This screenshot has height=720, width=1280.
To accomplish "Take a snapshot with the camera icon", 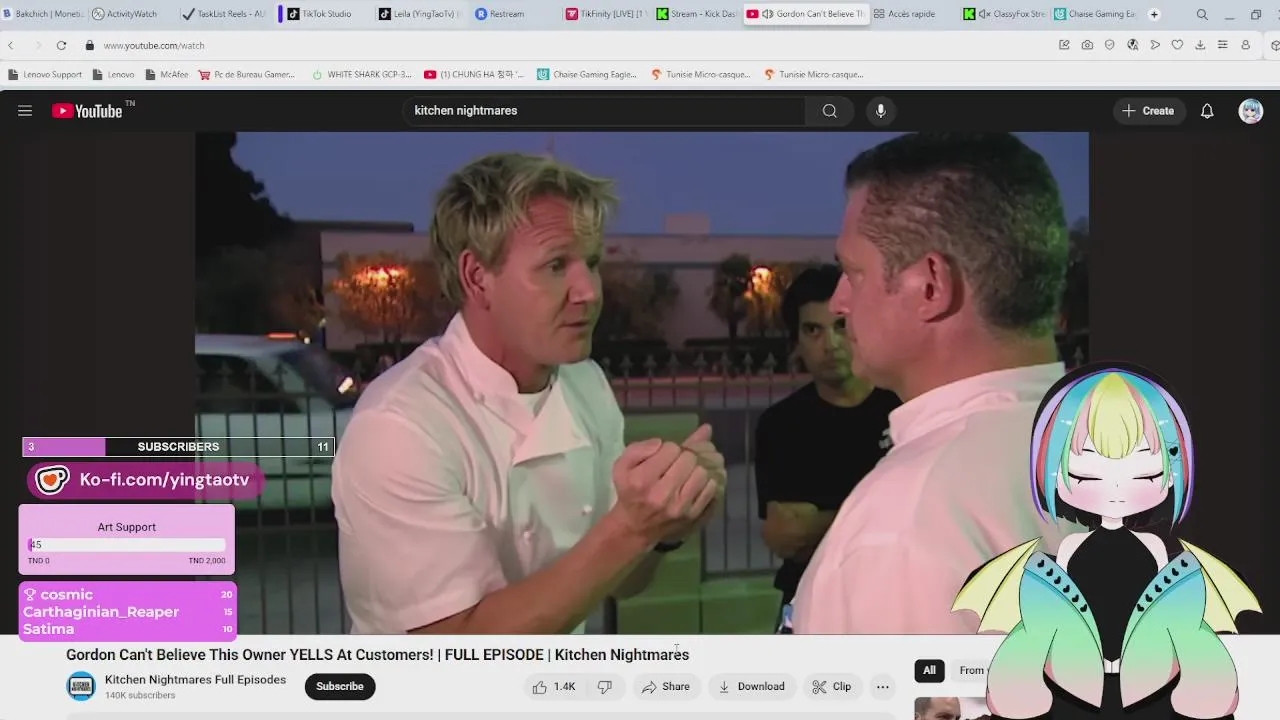I will pos(1087,45).
